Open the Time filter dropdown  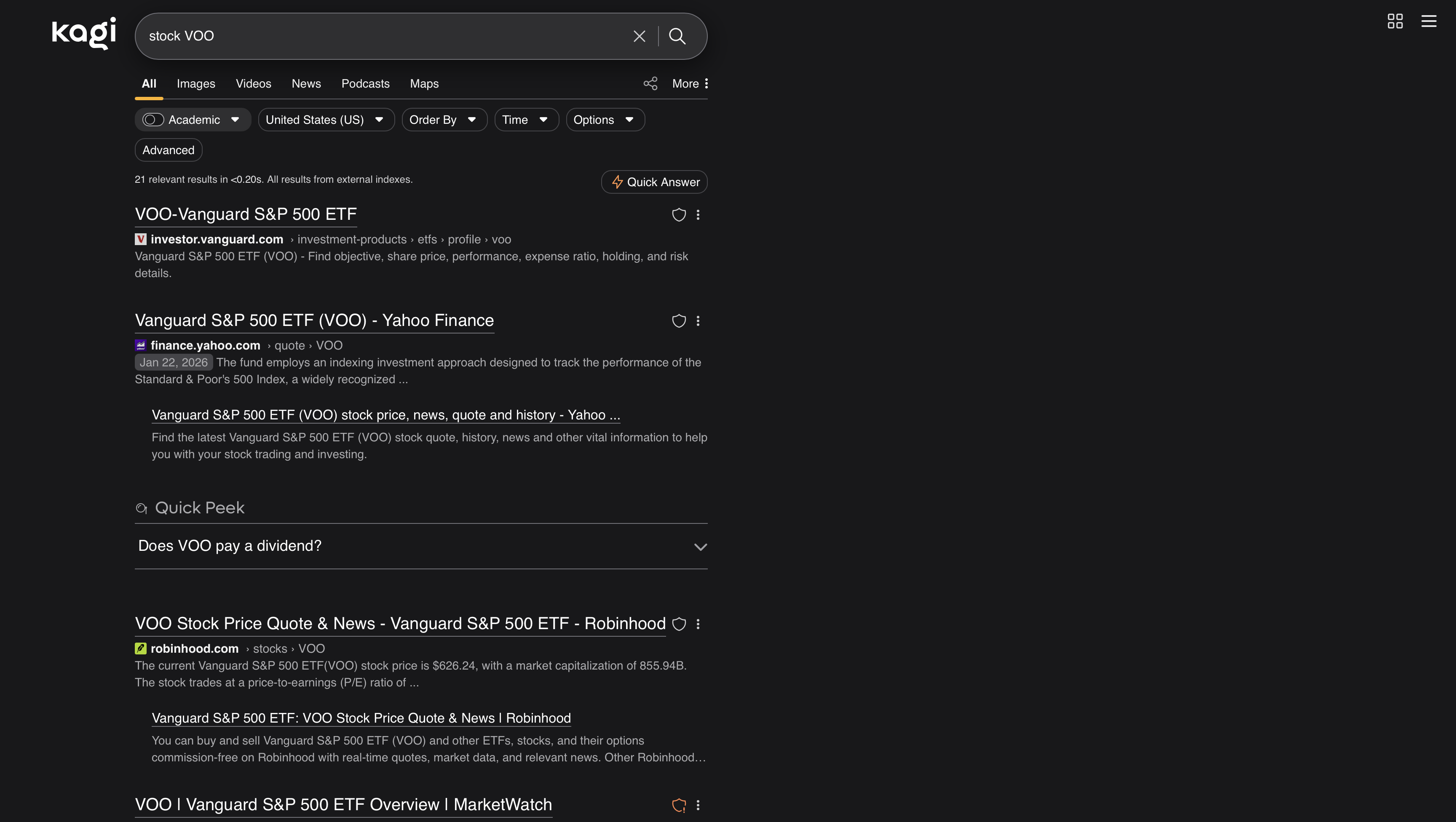point(526,119)
